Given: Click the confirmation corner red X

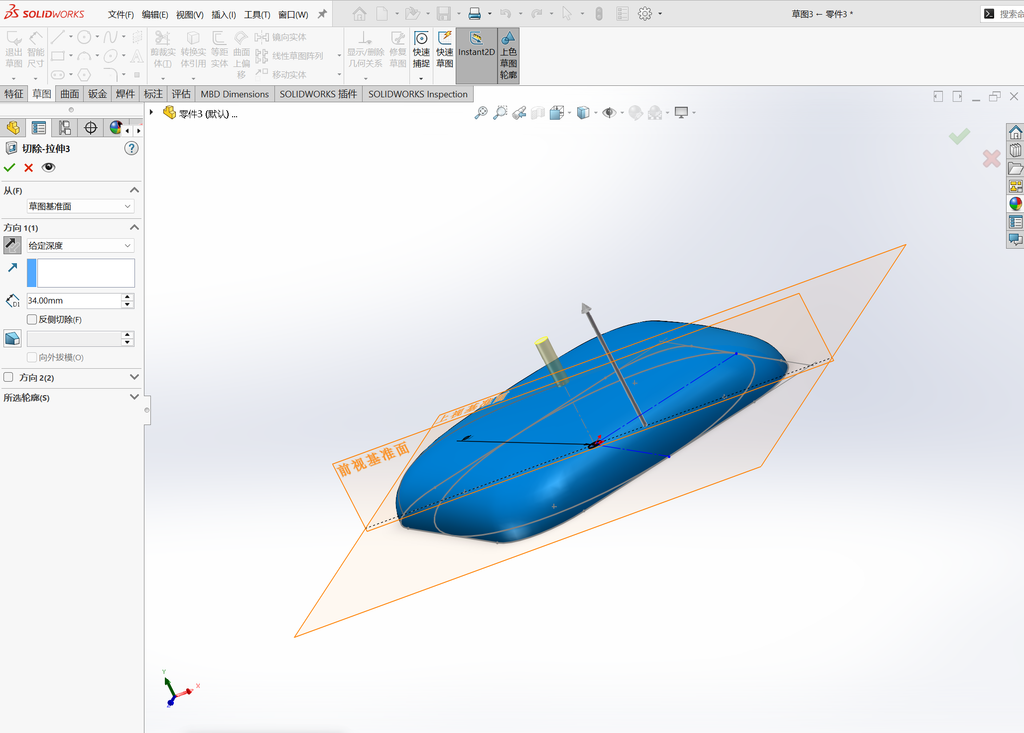Looking at the screenshot, I should (991, 158).
